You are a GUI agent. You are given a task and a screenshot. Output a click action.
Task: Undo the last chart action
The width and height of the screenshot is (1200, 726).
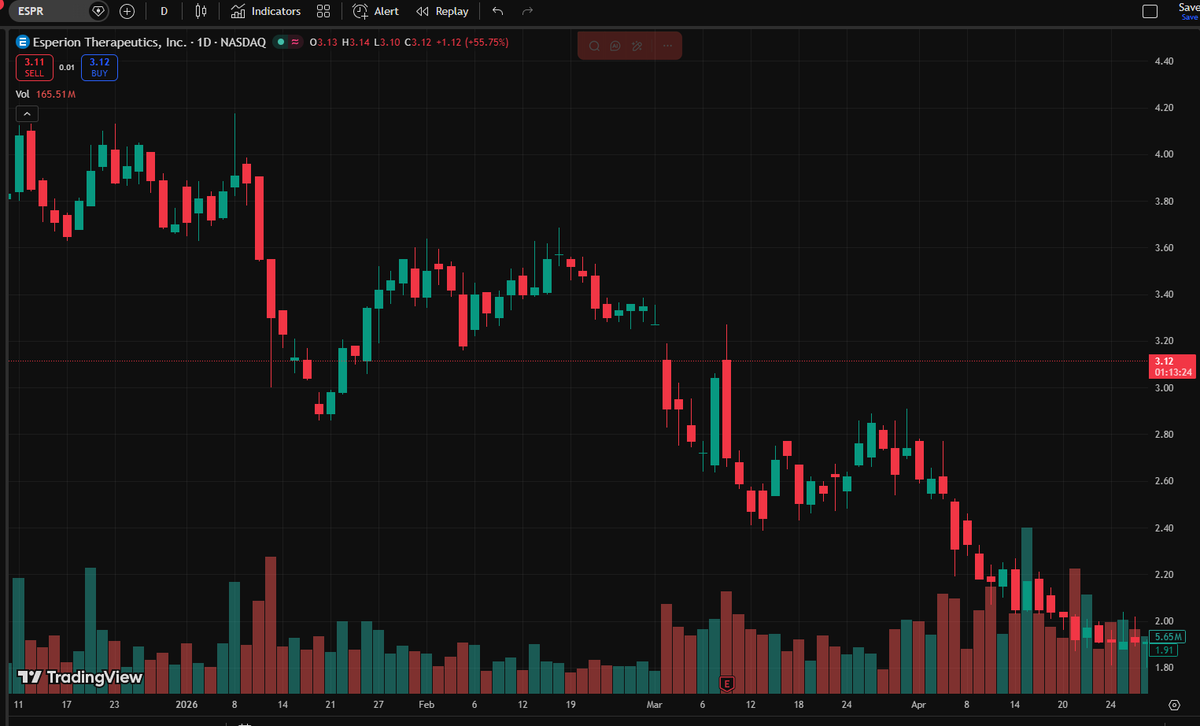point(498,11)
